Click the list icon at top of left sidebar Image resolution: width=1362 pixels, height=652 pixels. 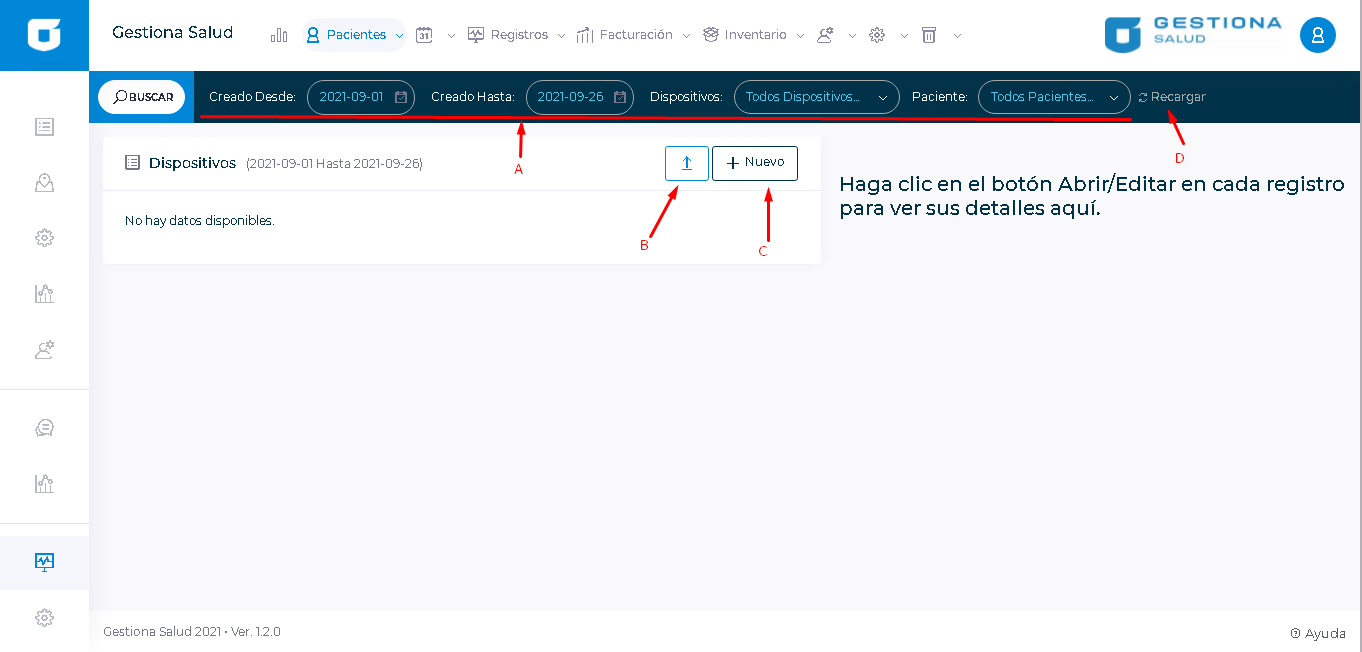[x=44, y=127]
